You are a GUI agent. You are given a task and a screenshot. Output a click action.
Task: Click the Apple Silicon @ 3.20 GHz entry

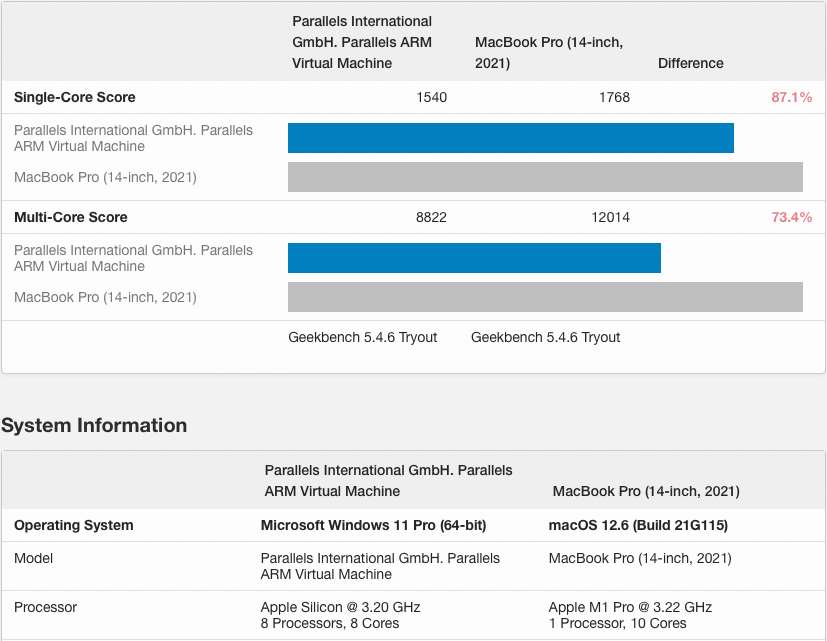340,607
